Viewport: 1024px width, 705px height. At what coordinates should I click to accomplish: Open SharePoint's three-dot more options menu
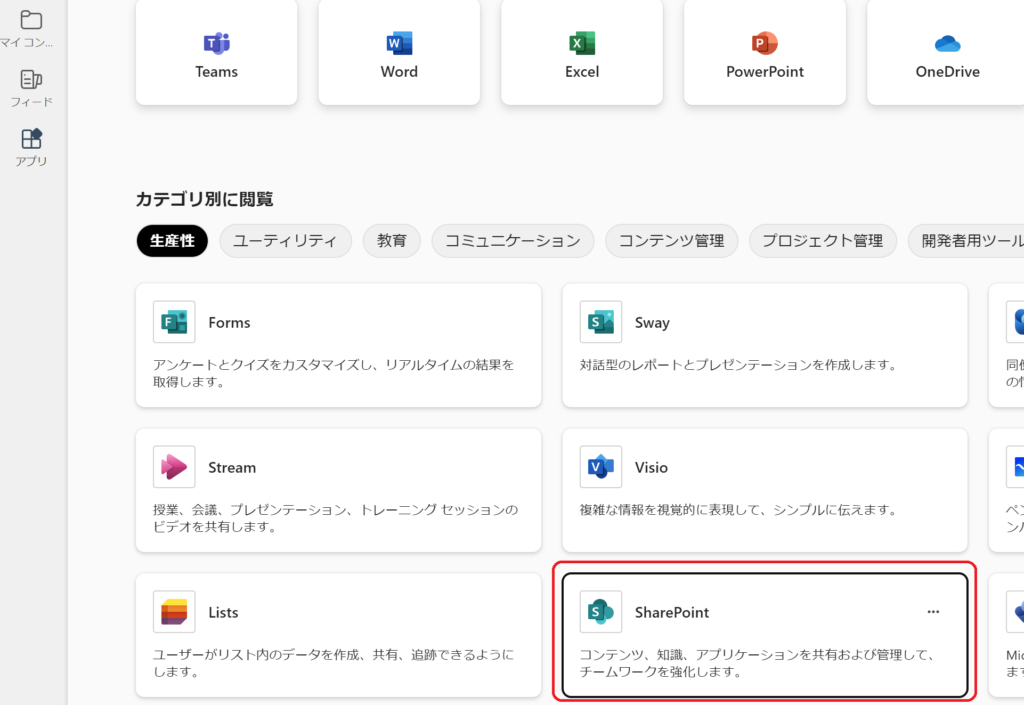933,612
